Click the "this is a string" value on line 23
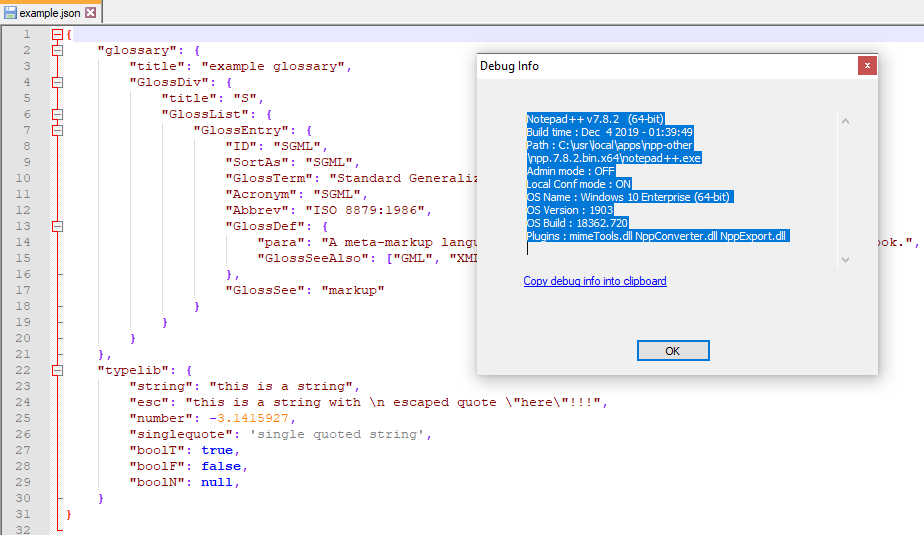This screenshot has height=535, width=924. [x=282, y=387]
